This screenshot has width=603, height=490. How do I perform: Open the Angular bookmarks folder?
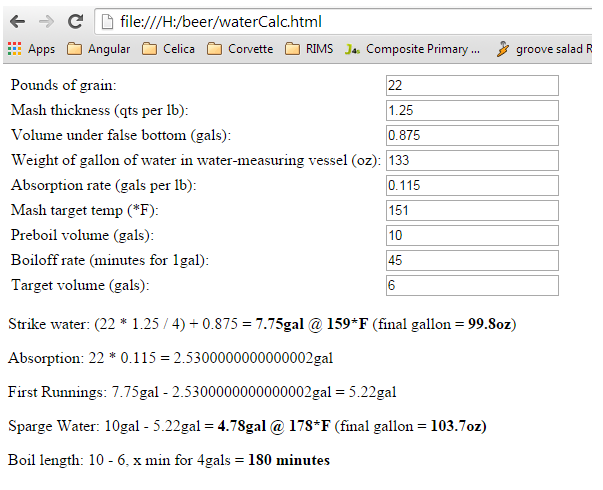pyautogui.click(x=98, y=49)
